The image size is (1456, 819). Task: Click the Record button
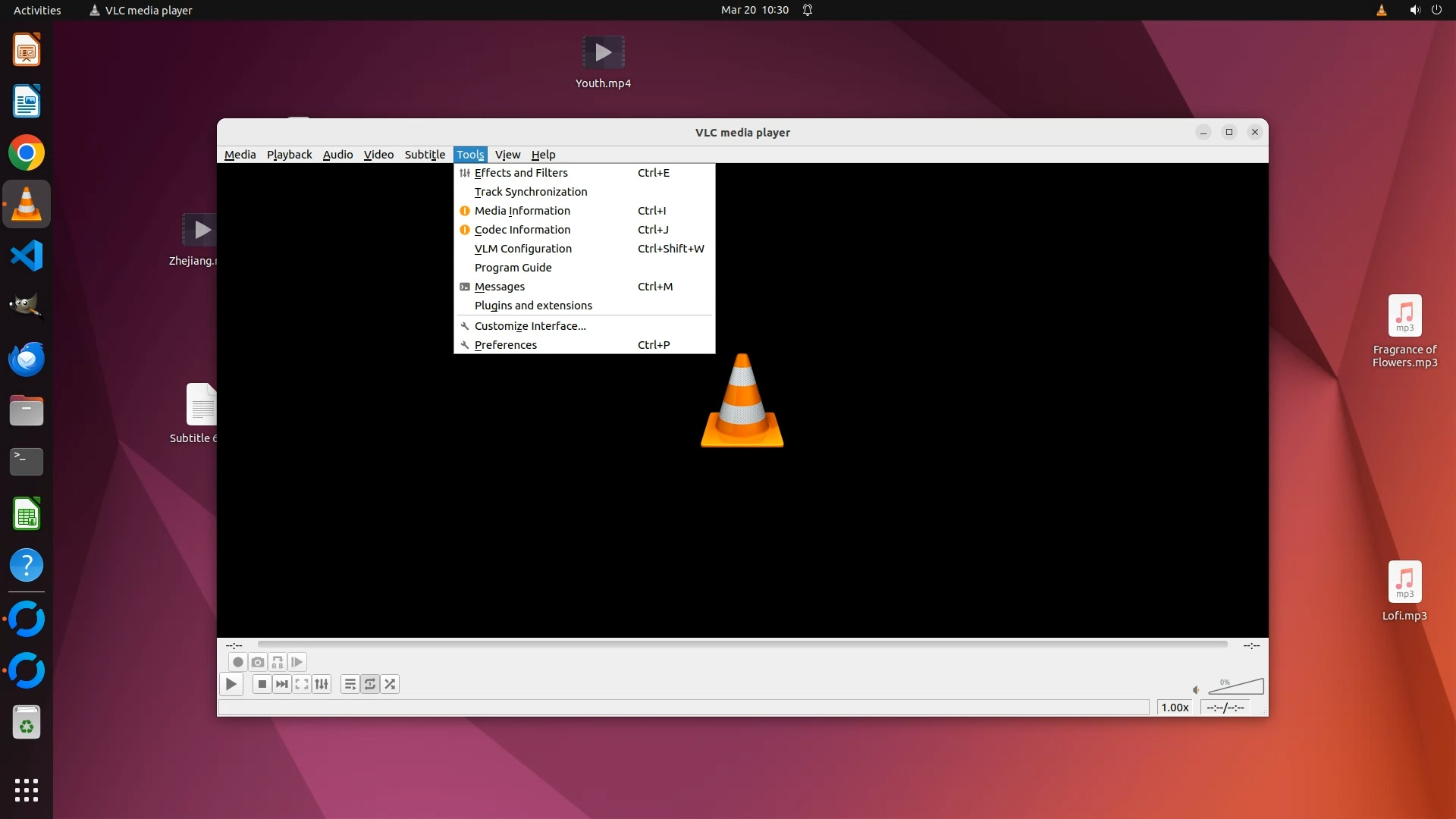click(x=237, y=662)
